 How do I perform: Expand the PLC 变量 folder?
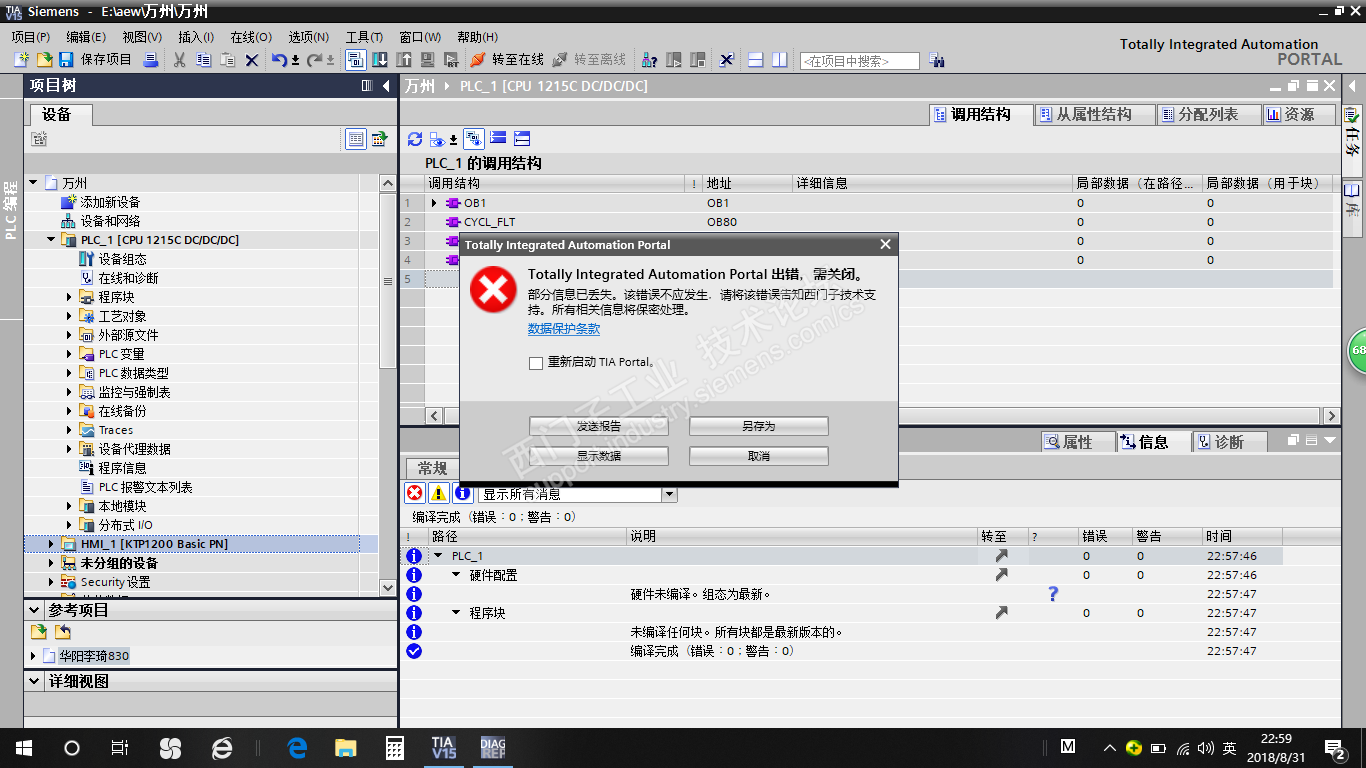[x=69, y=354]
